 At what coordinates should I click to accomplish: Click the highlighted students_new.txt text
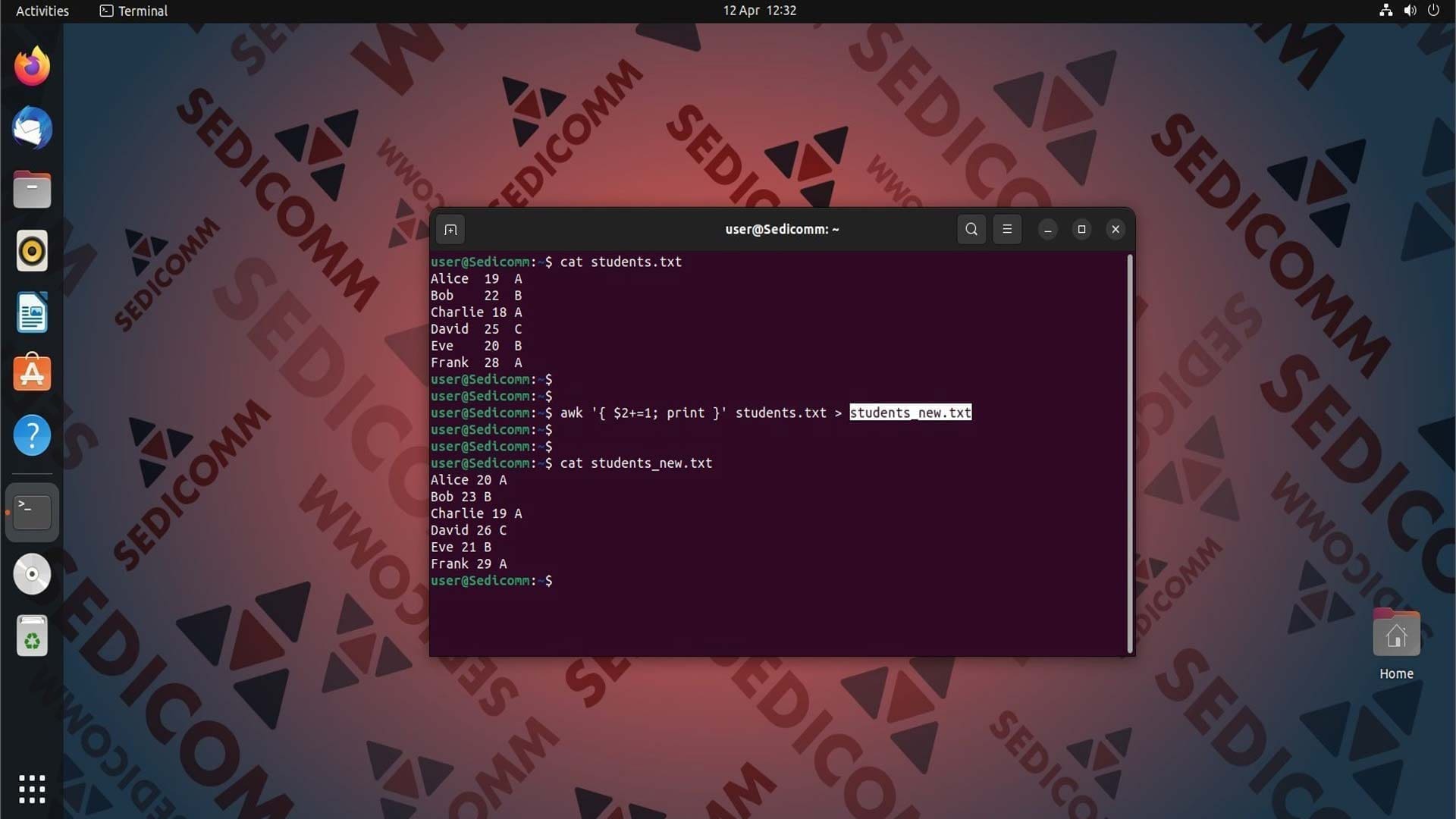tap(910, 413)
